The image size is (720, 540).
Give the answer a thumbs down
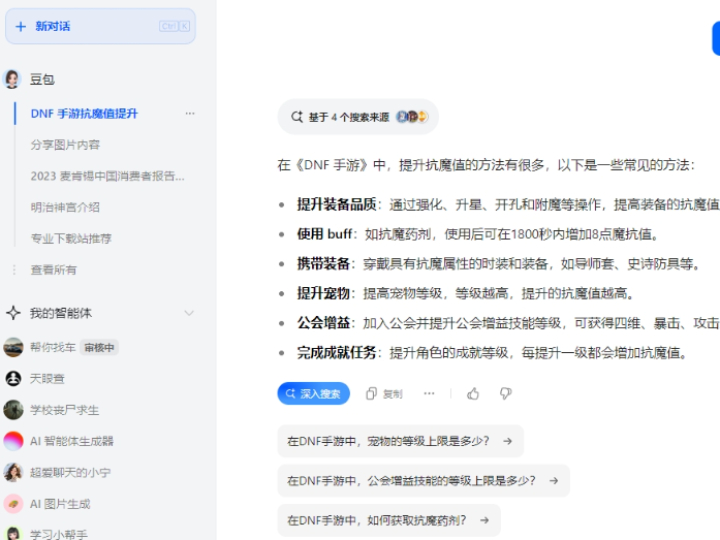tap(506, 394)
